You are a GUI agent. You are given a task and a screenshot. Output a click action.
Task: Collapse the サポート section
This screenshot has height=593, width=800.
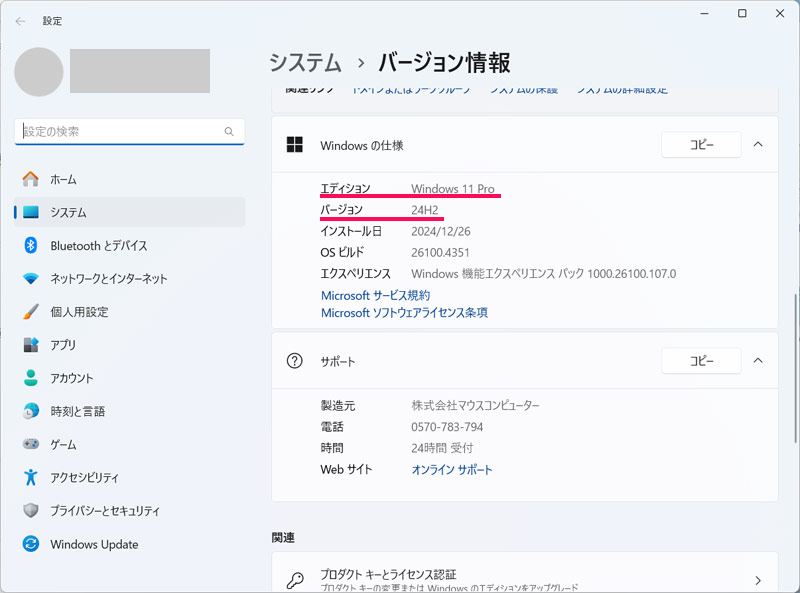(x=758, y=361)
